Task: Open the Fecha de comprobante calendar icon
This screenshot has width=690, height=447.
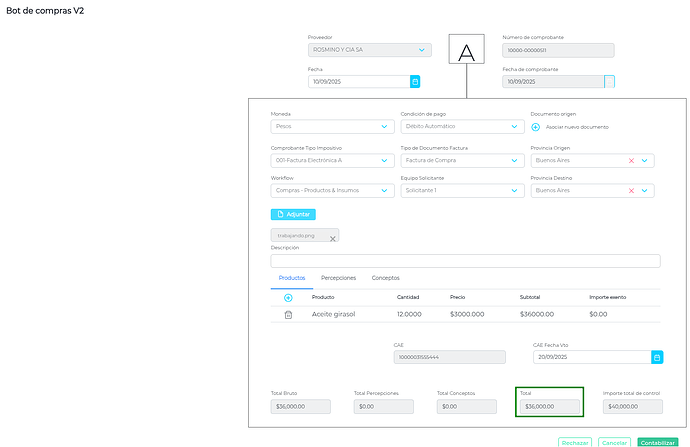Action: (x=609, y=81)
